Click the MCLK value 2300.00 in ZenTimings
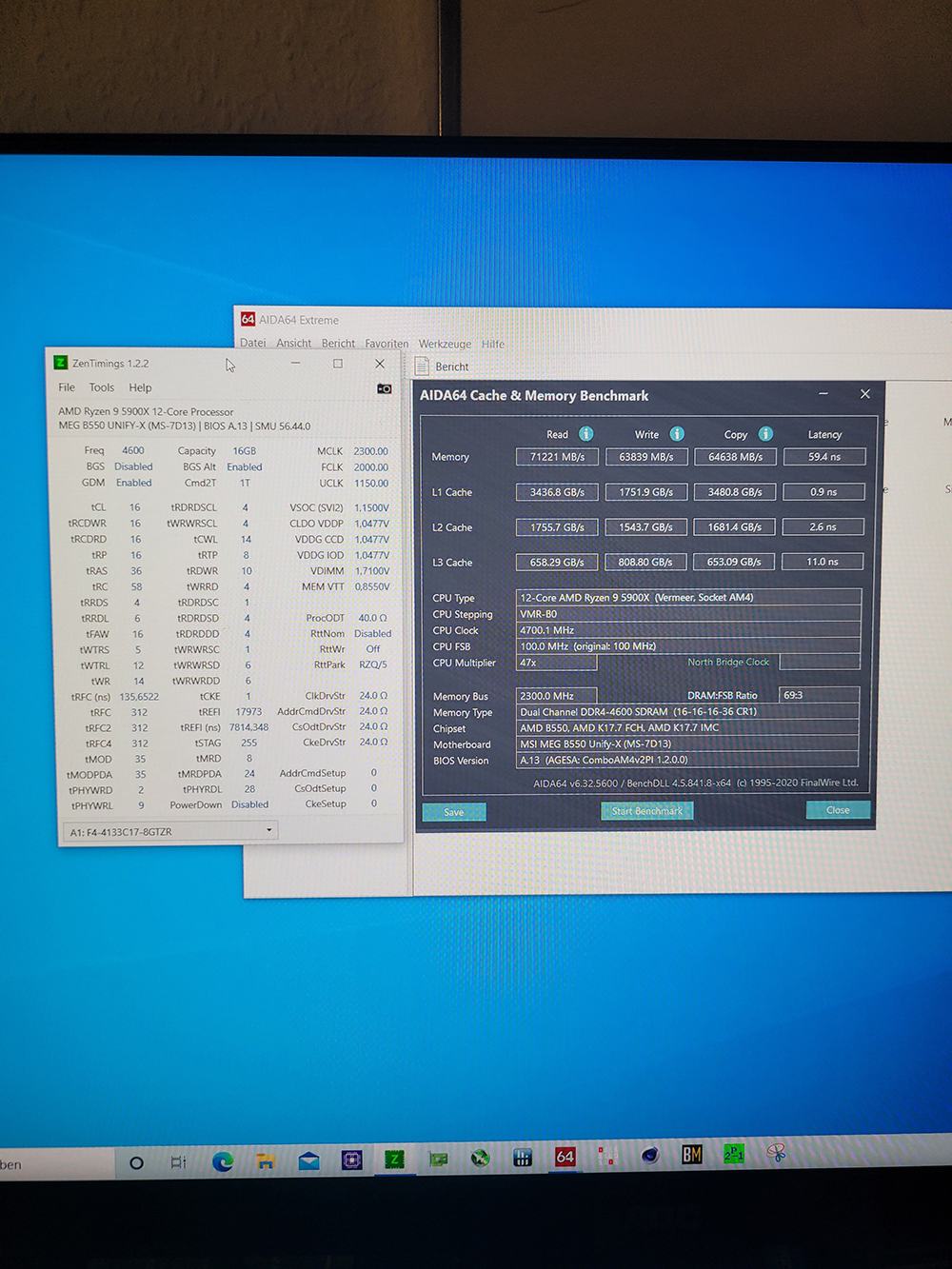Image resolution: width=952 pixels, height=1269 pixels. pos(371,451)
